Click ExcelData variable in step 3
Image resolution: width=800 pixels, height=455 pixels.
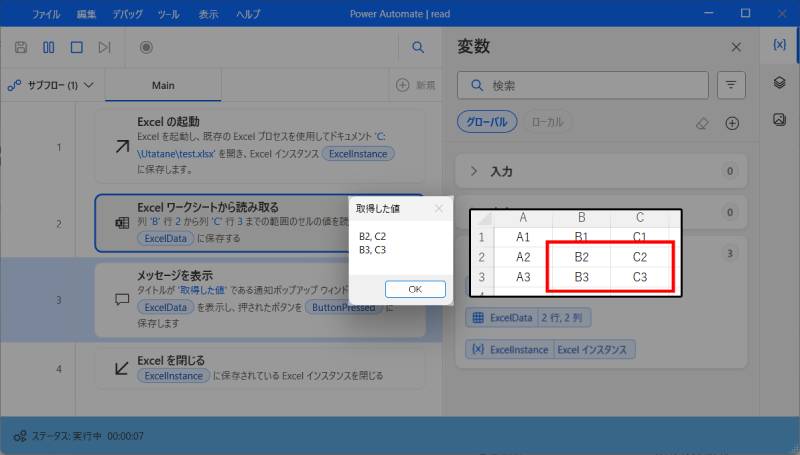point(166,308)
